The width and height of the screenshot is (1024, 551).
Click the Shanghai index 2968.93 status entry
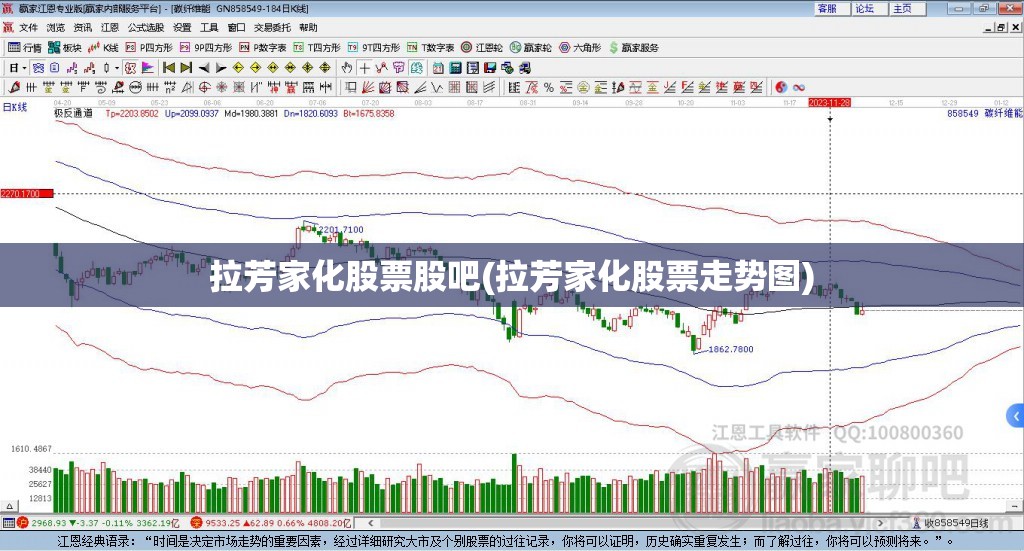(98, 523)
